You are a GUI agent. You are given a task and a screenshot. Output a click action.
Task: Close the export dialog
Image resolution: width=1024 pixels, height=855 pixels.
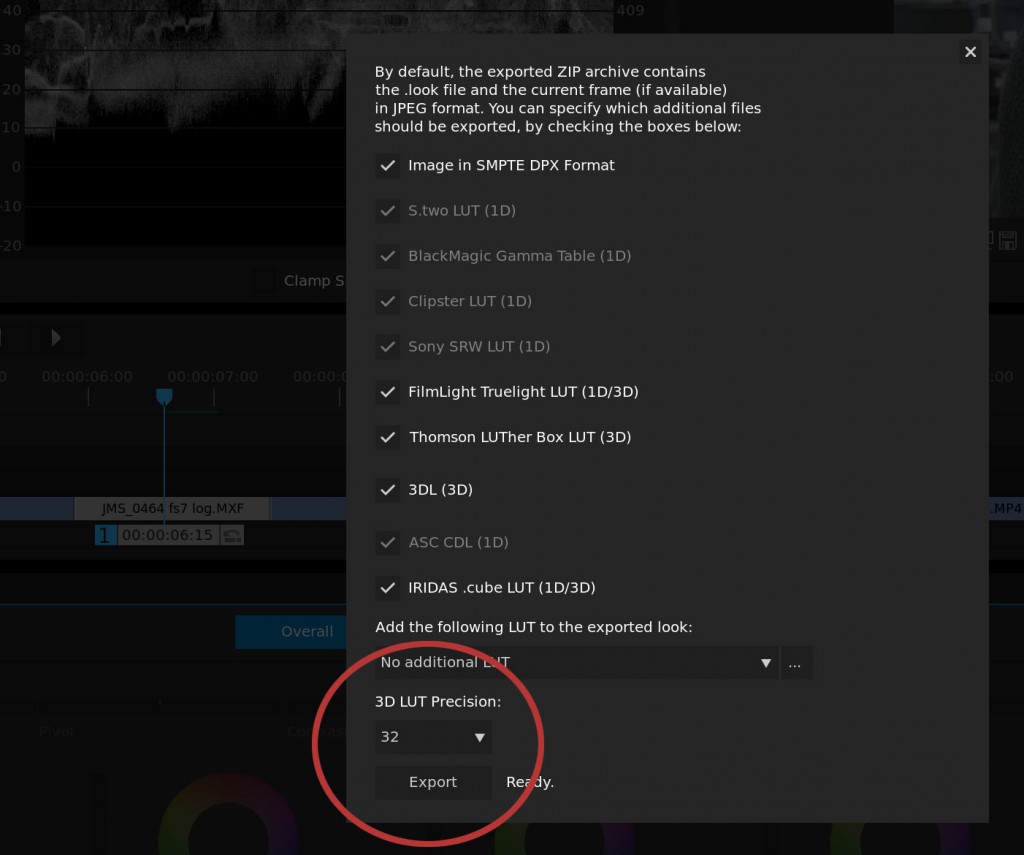point(970,52)
